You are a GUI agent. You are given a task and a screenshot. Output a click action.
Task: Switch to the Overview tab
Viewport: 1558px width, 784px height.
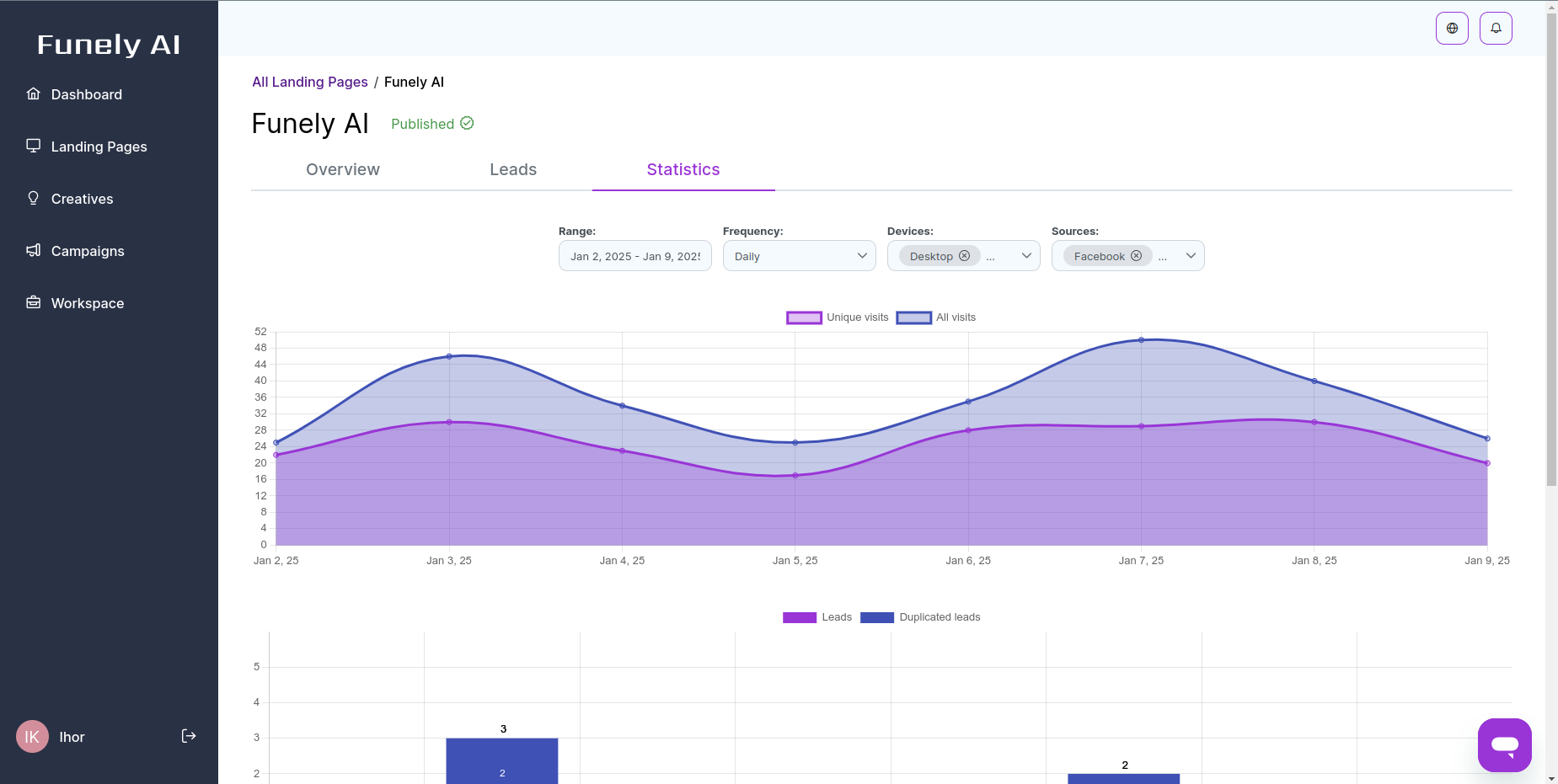pyautogui.click(x=343, y=169)
